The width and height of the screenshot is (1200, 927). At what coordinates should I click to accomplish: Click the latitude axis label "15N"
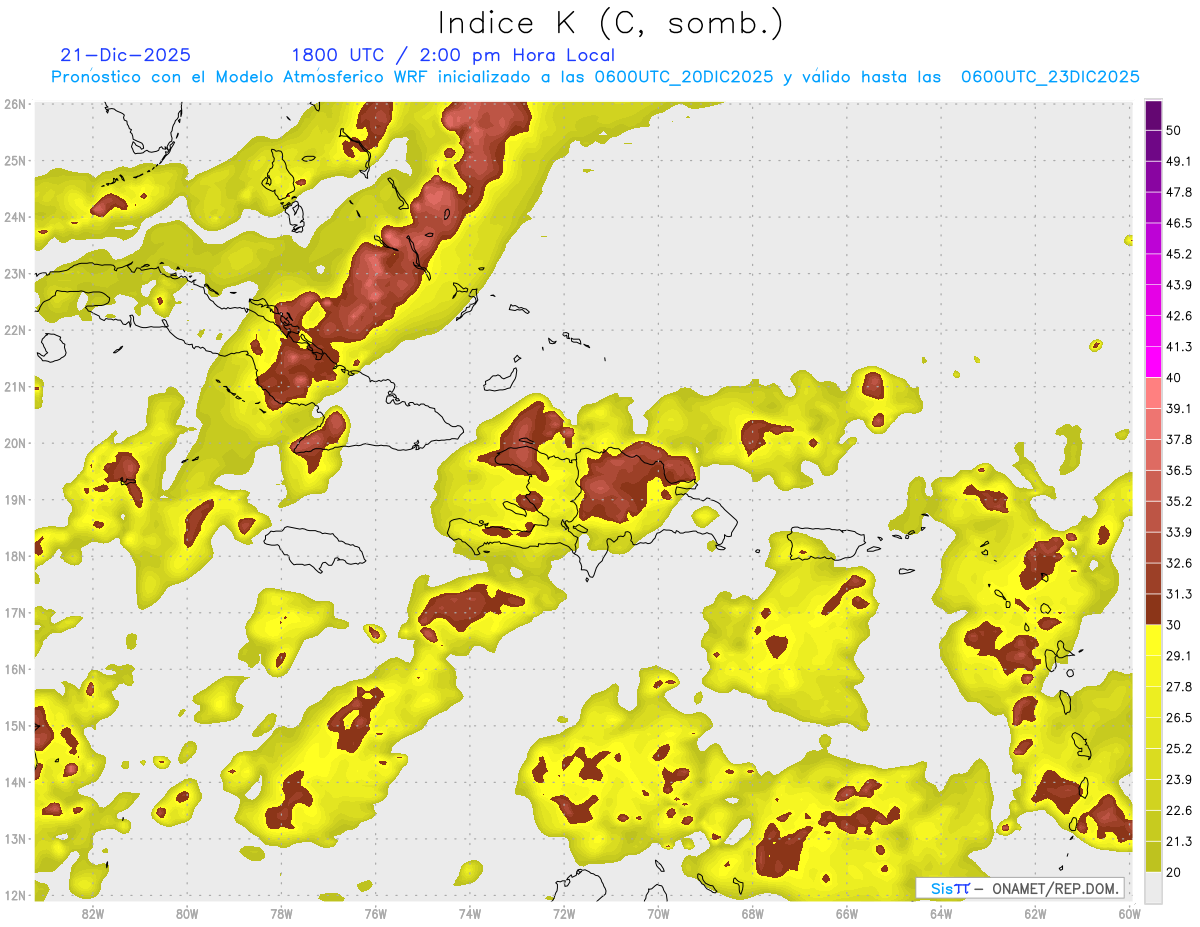15,726
